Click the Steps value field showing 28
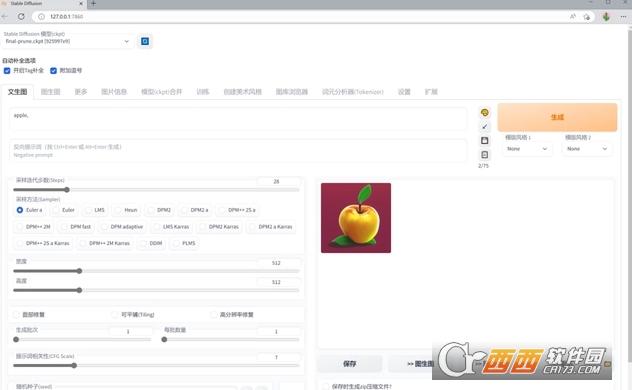The image size is (632, 390). pos(278,181)
